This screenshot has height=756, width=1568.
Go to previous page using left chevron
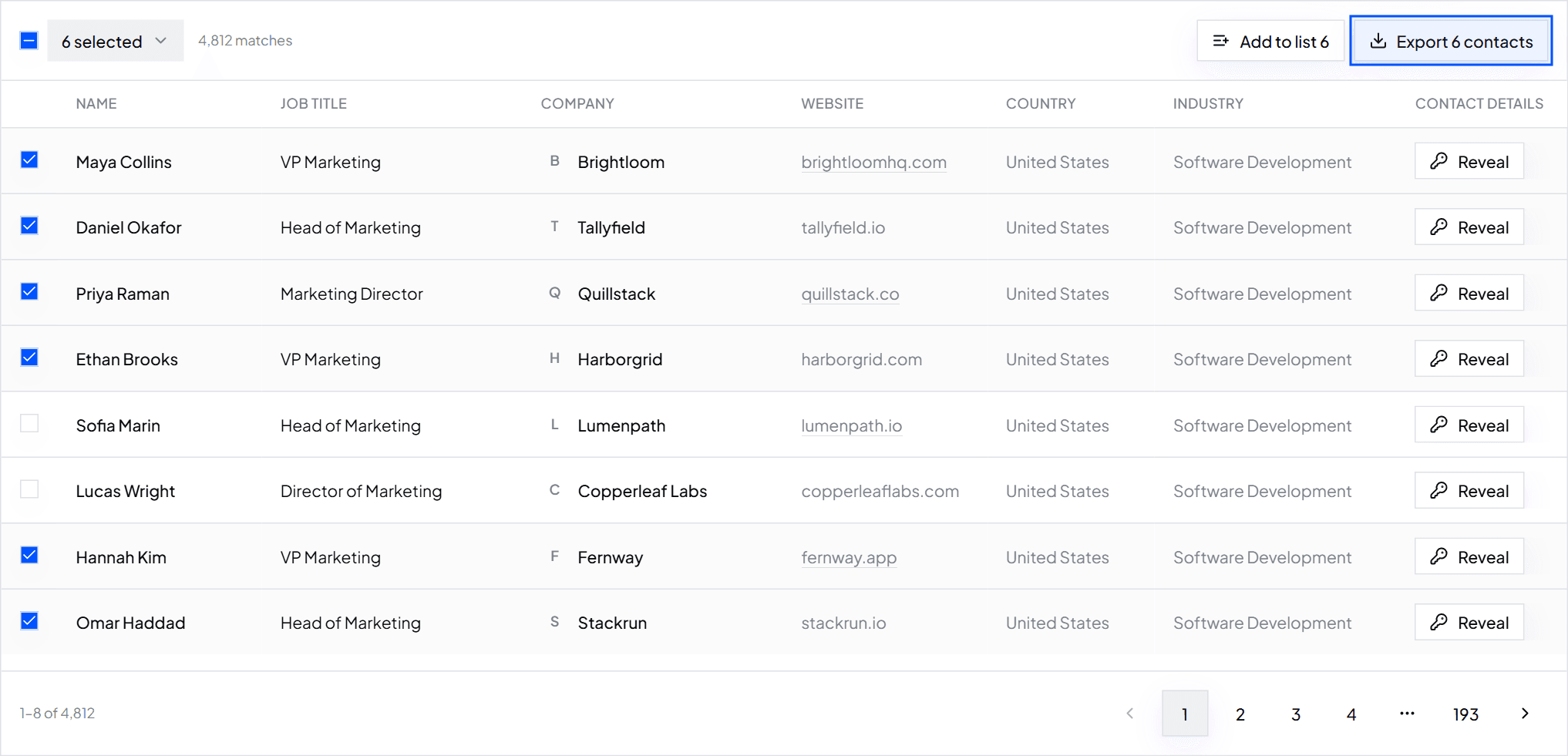(1129, 714)
